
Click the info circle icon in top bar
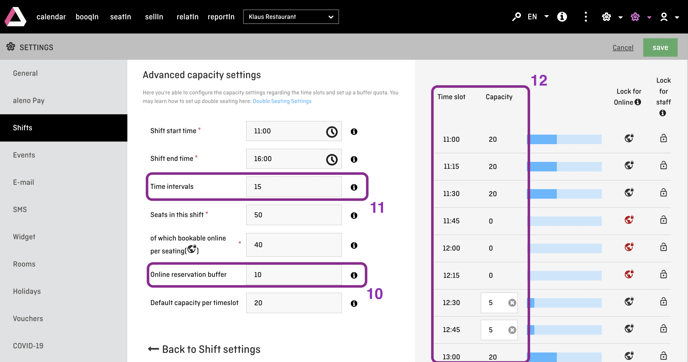click(562, 17)
